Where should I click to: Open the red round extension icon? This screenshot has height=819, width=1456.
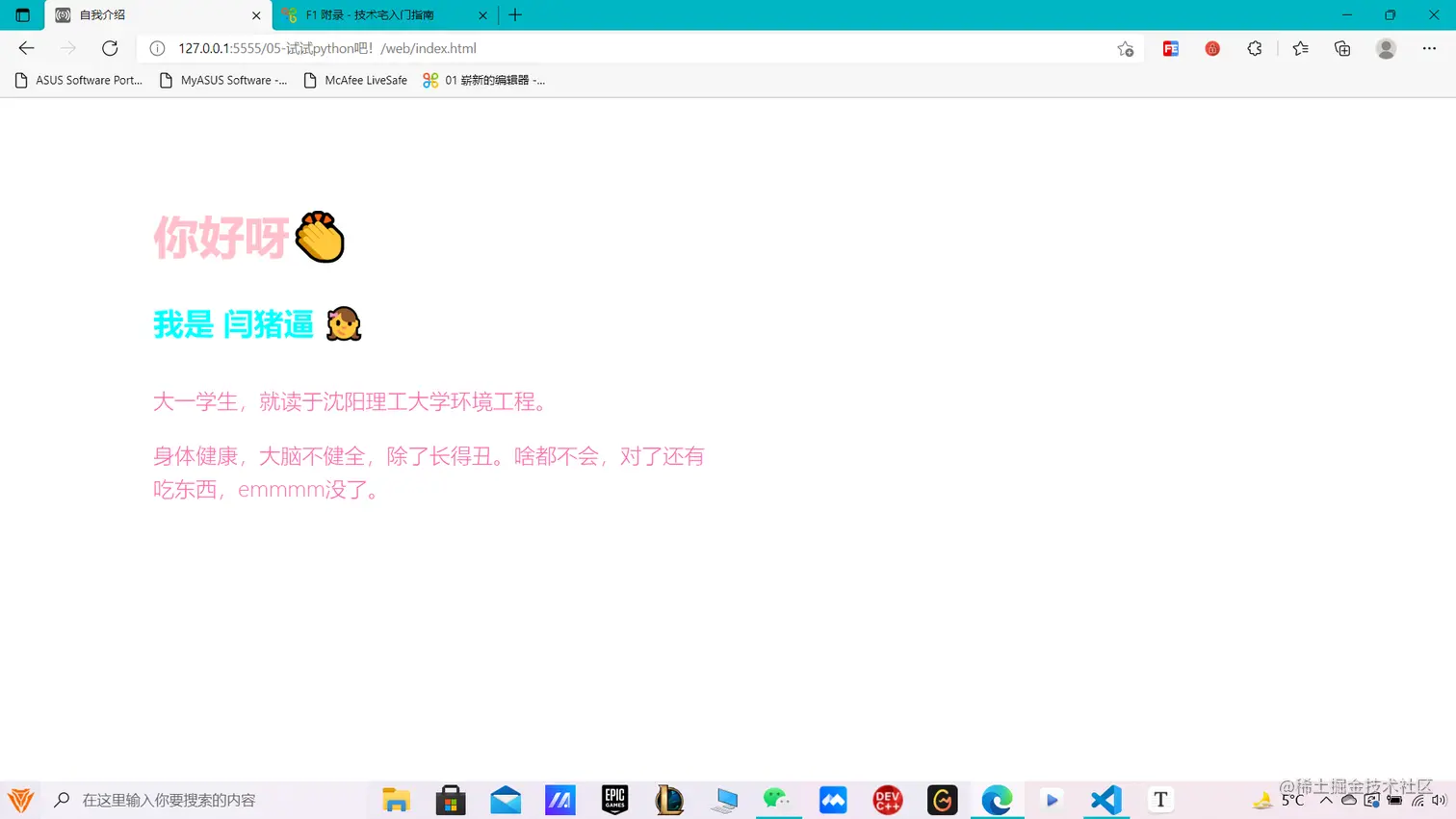[1212, 48]
